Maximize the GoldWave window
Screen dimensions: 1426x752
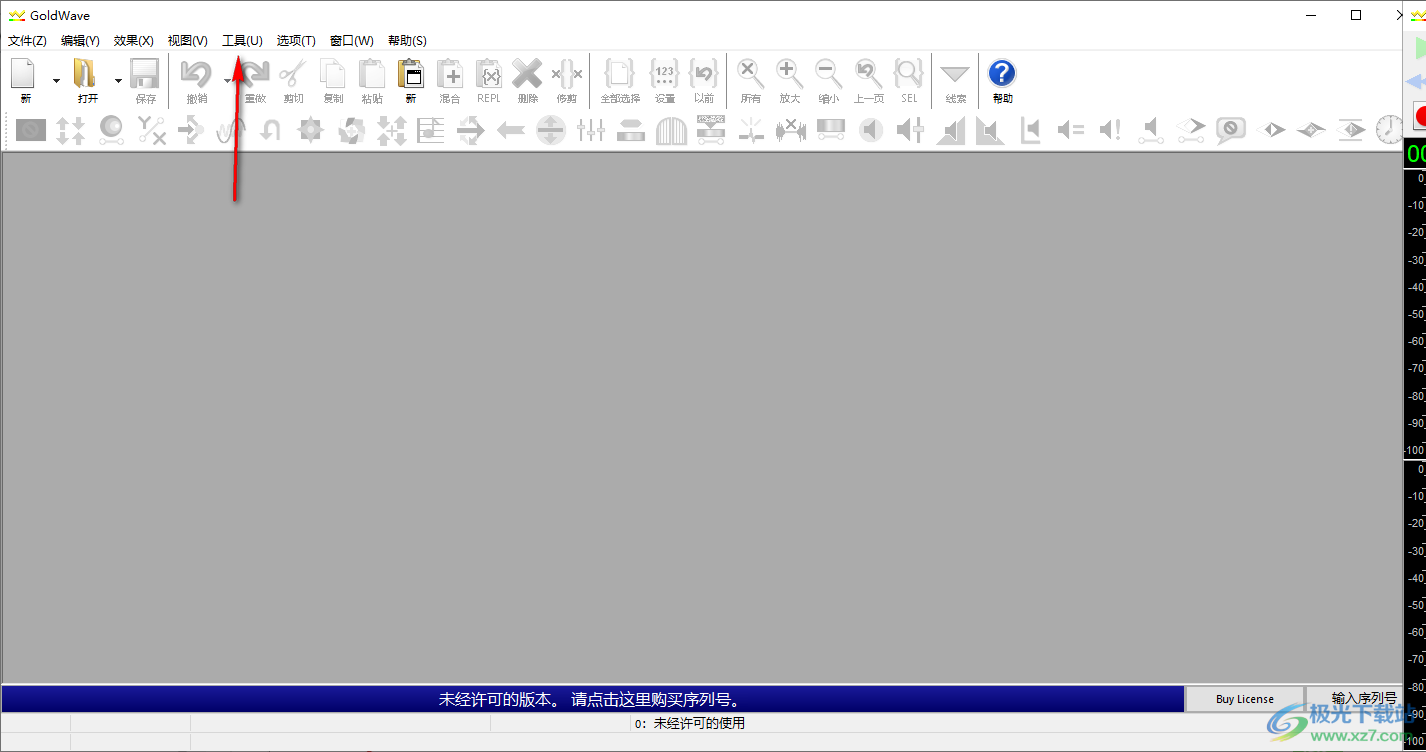[1356, 15]
